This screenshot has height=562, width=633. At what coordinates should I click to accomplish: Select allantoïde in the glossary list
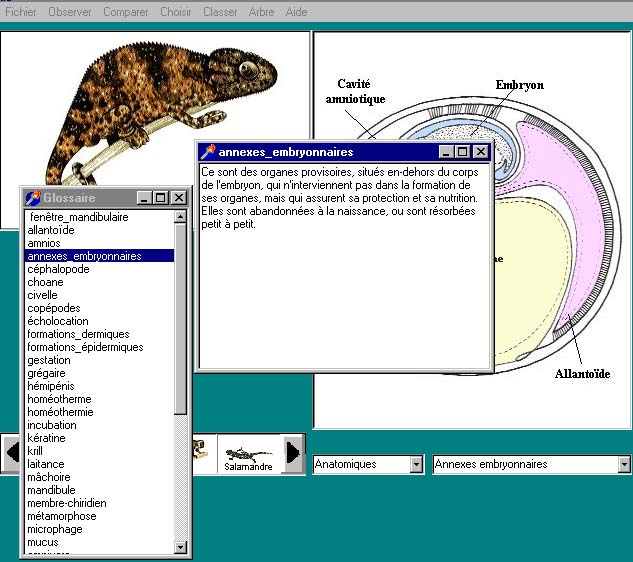[x=51, y=230]
